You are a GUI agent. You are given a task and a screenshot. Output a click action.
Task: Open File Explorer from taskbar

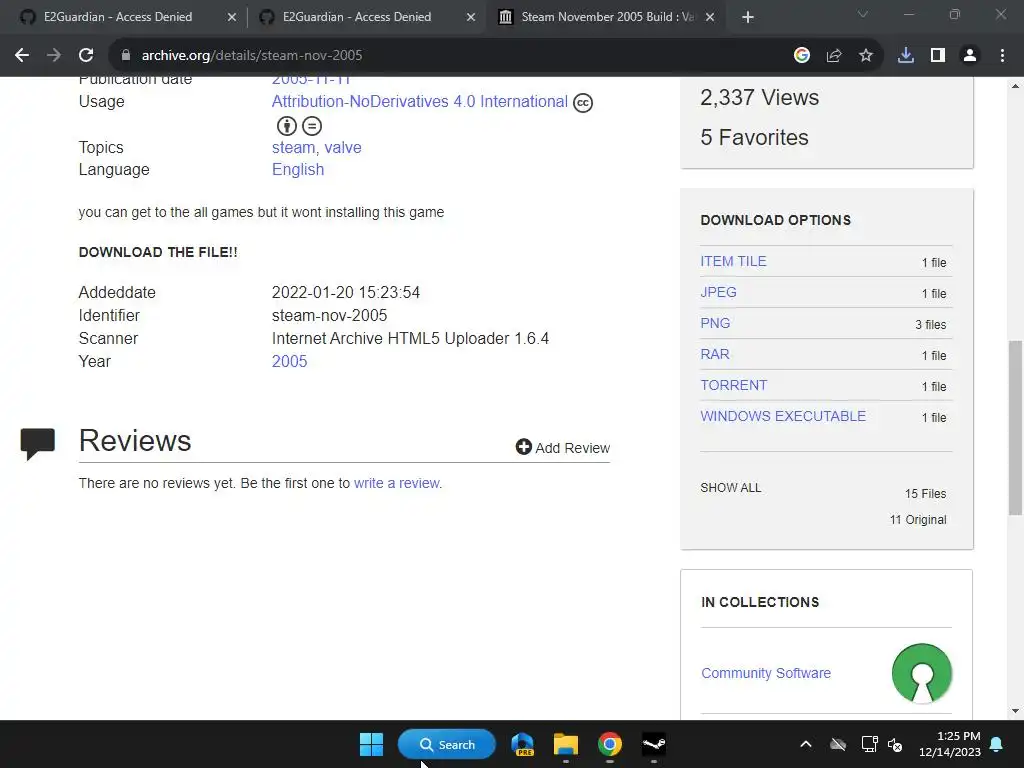click(x=566, y=744)
